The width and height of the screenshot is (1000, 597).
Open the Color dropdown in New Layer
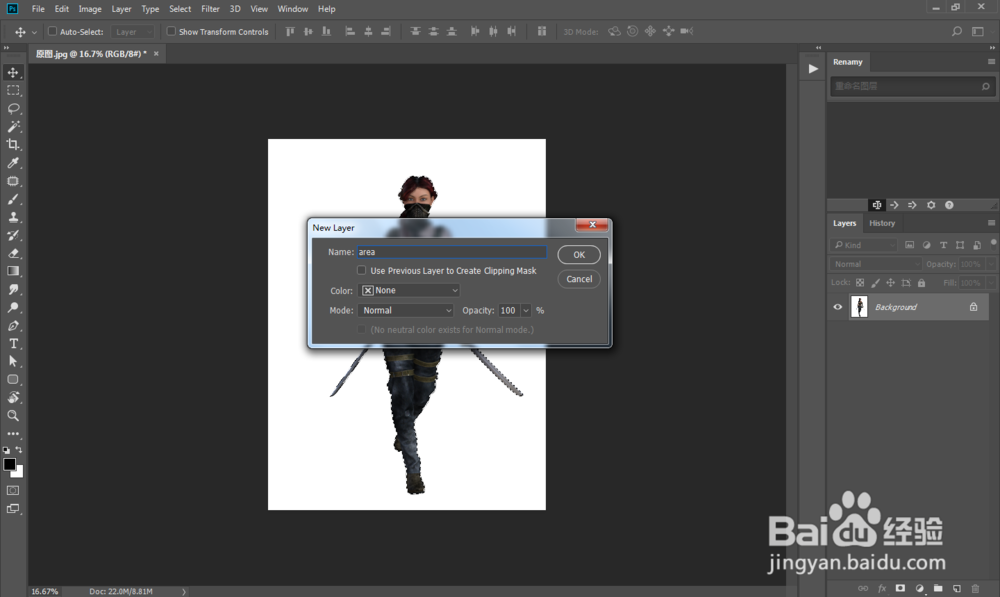(x=409, y=290)
